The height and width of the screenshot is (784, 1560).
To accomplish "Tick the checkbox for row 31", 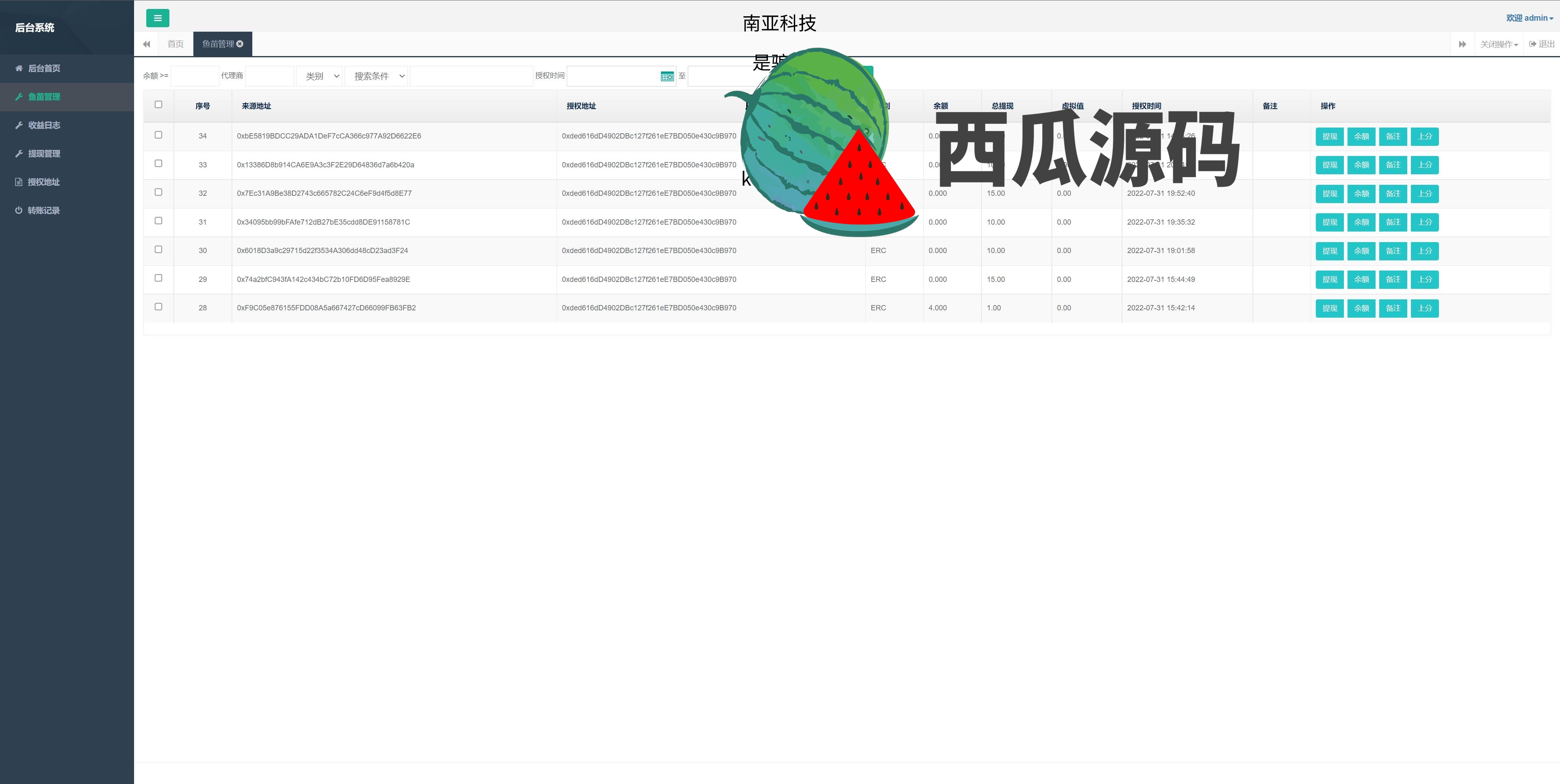I will click(159, 221).
